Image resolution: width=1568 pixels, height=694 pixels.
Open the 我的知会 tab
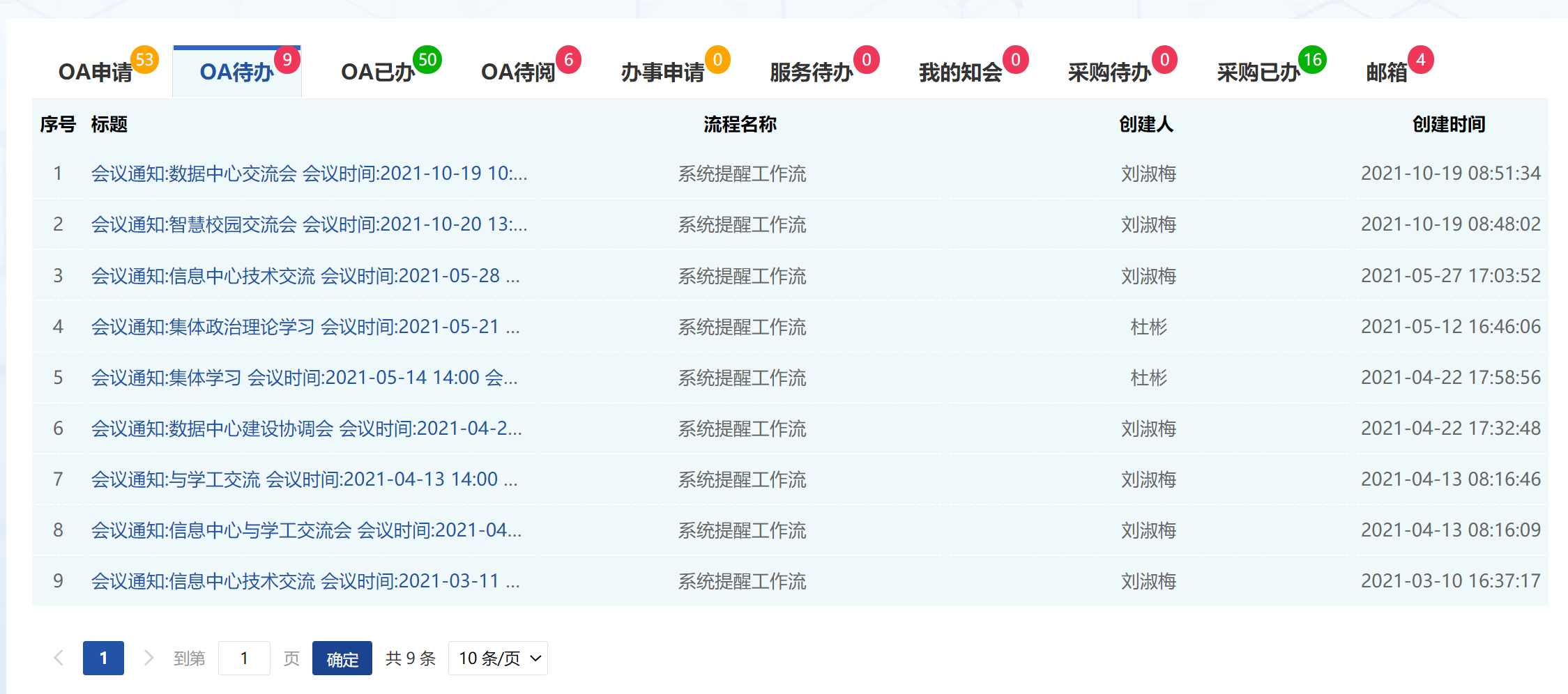click(960, 72)
